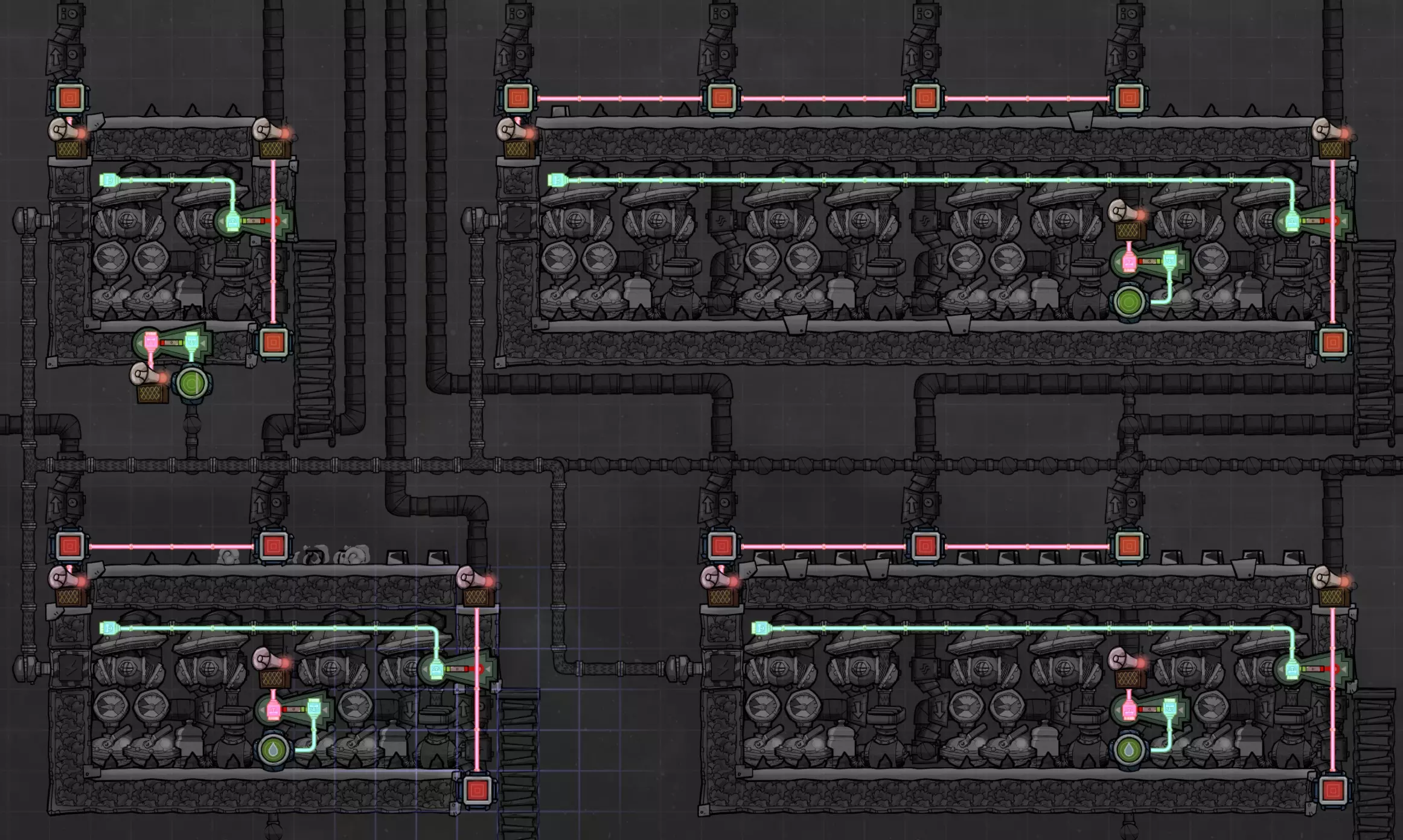Image resolution: width=1403 pixels, height=840 pixels.
Task: Click the red sensor at bottom-right room's lower corner
Action: [1332, 790]
